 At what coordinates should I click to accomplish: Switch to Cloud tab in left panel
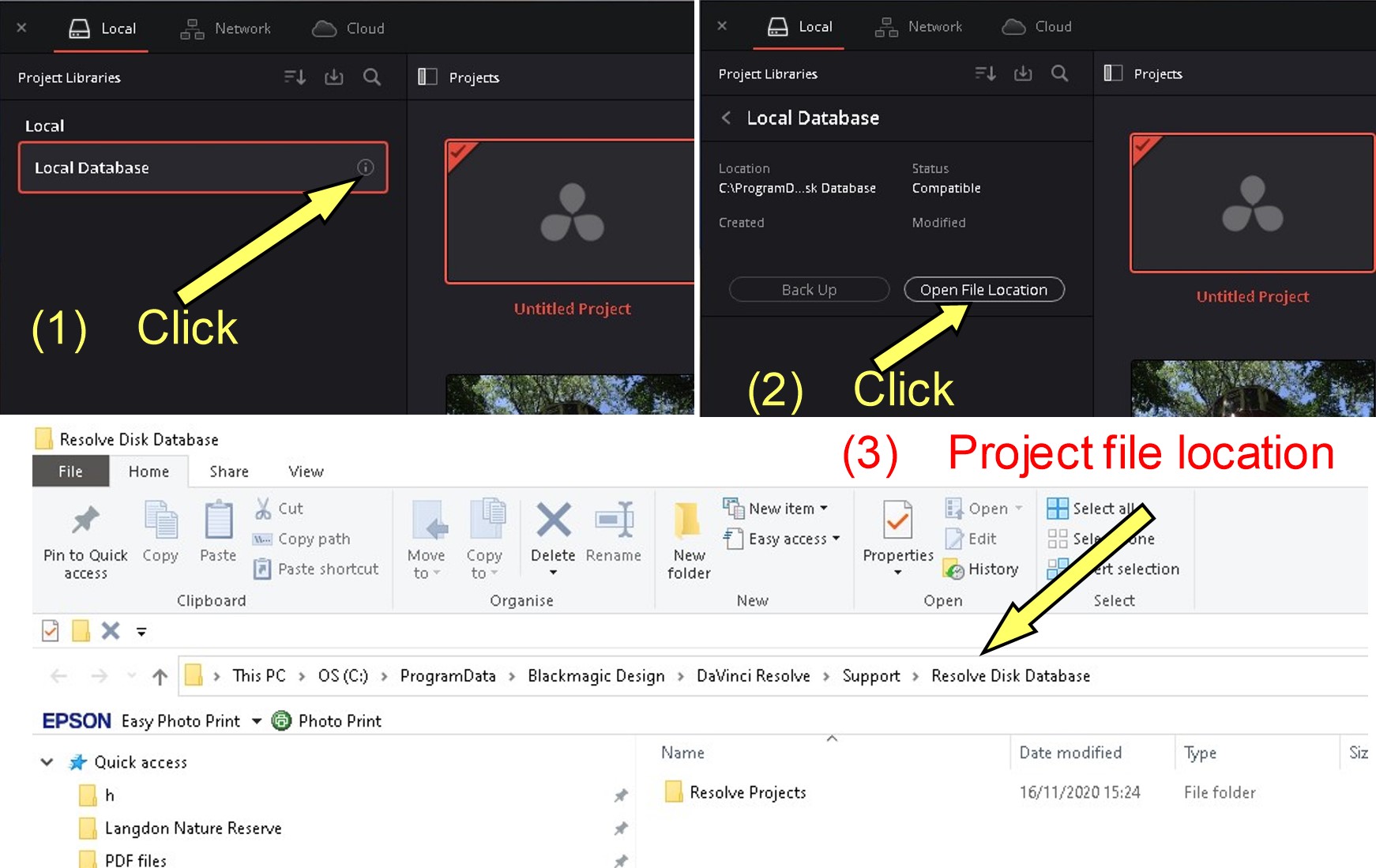click(348, 28)
